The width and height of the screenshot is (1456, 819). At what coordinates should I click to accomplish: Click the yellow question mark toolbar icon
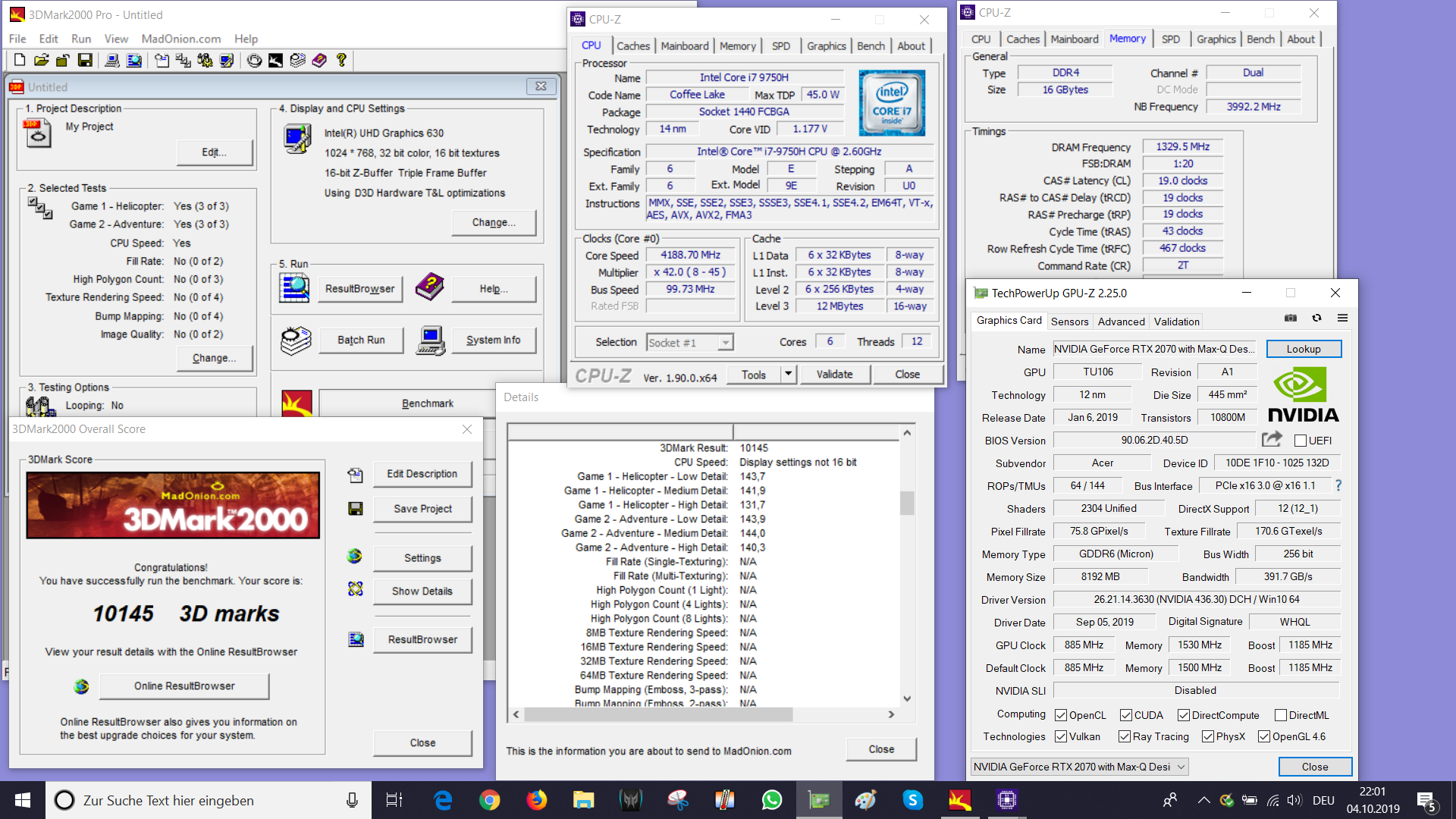coord(341,60)
